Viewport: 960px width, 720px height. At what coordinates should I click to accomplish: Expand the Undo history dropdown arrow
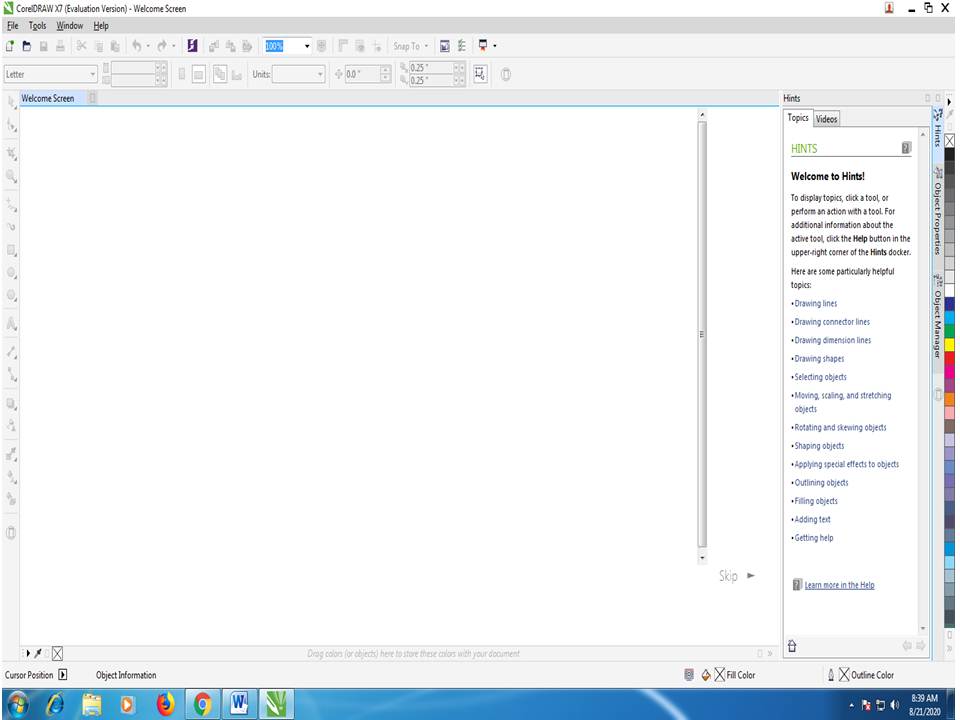148,46
